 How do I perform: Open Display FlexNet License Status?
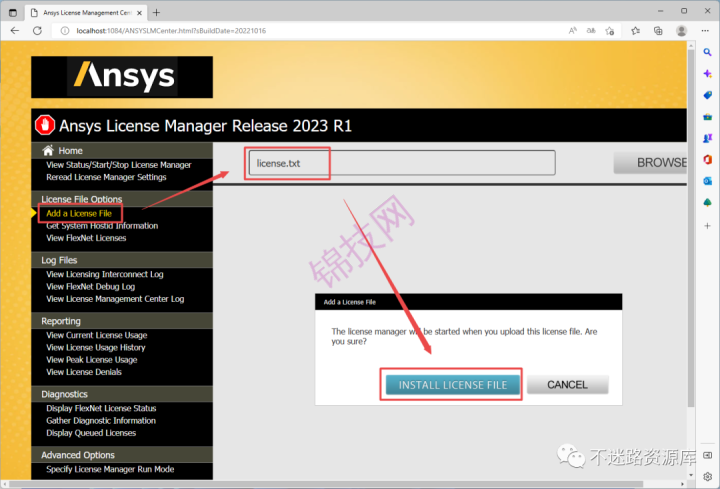(101, 409)
